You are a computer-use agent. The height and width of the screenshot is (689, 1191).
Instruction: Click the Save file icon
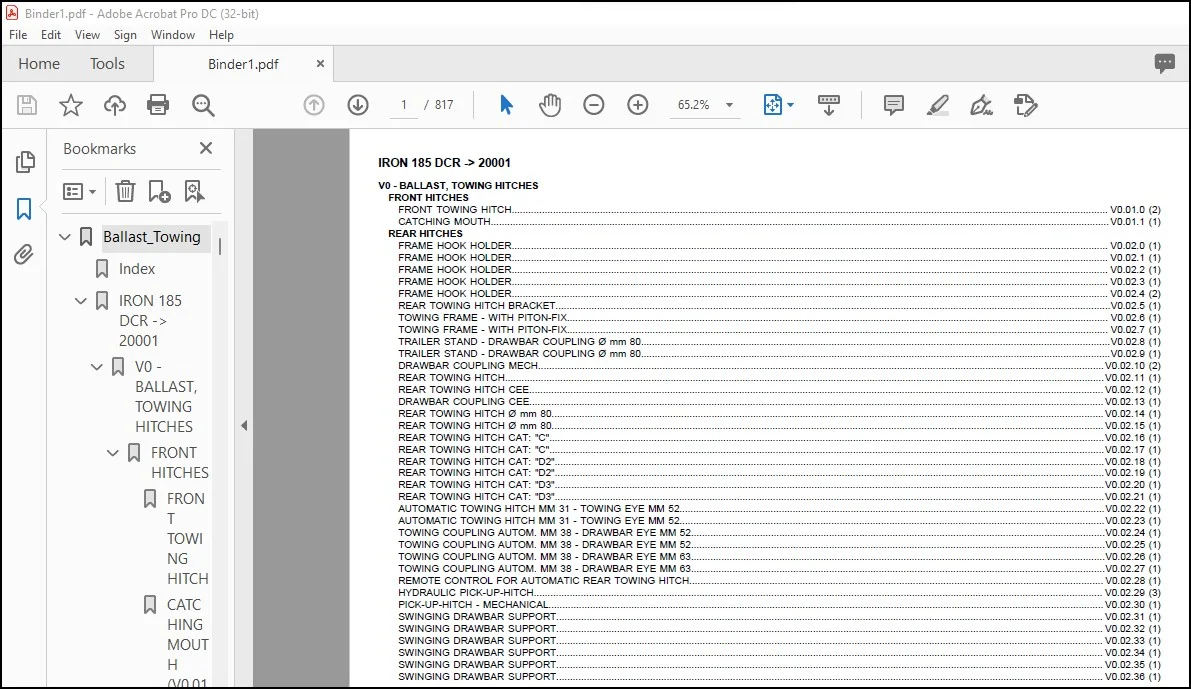point(27,105)
